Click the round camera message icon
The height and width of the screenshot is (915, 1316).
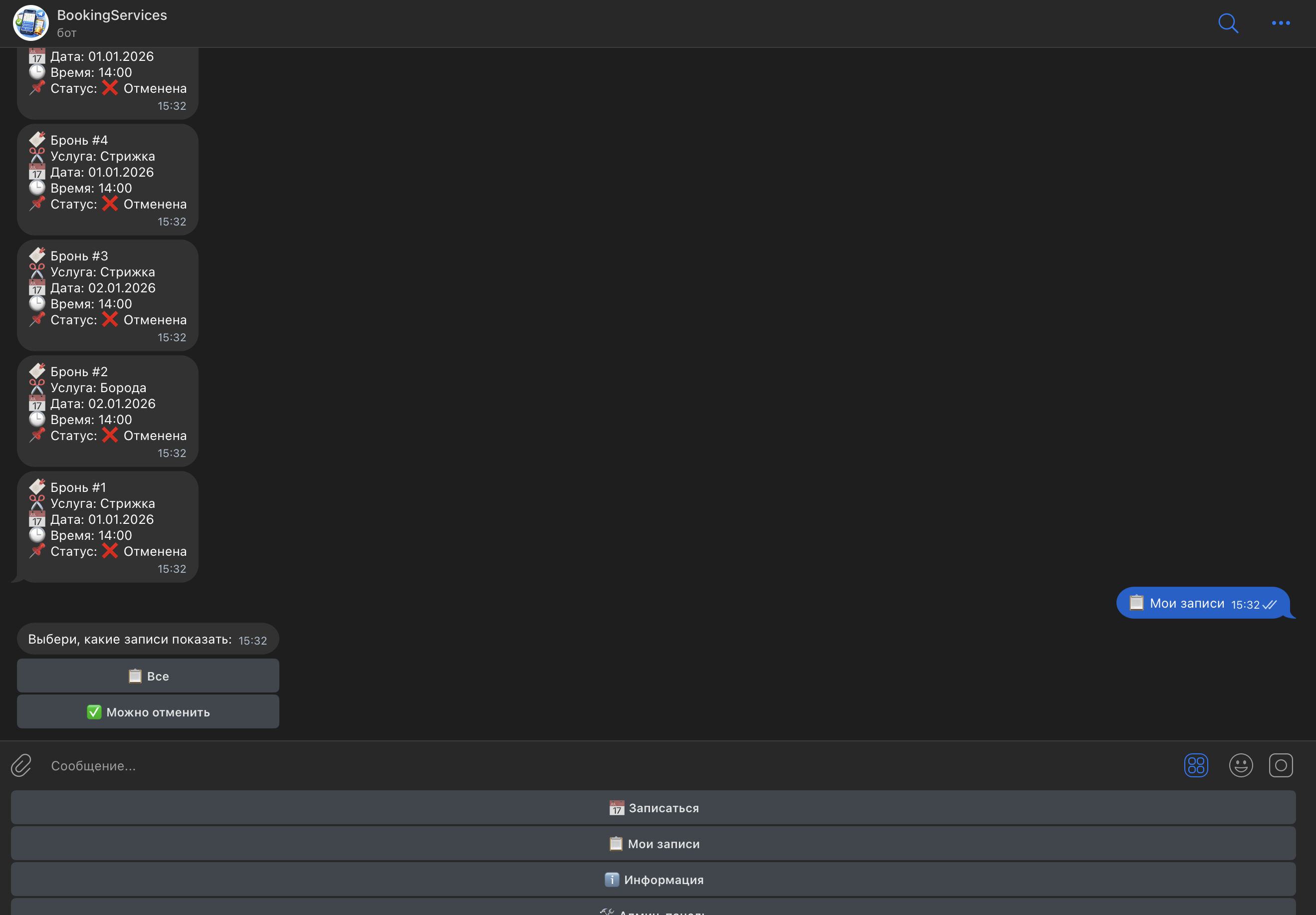click(x=1281, y=765)
